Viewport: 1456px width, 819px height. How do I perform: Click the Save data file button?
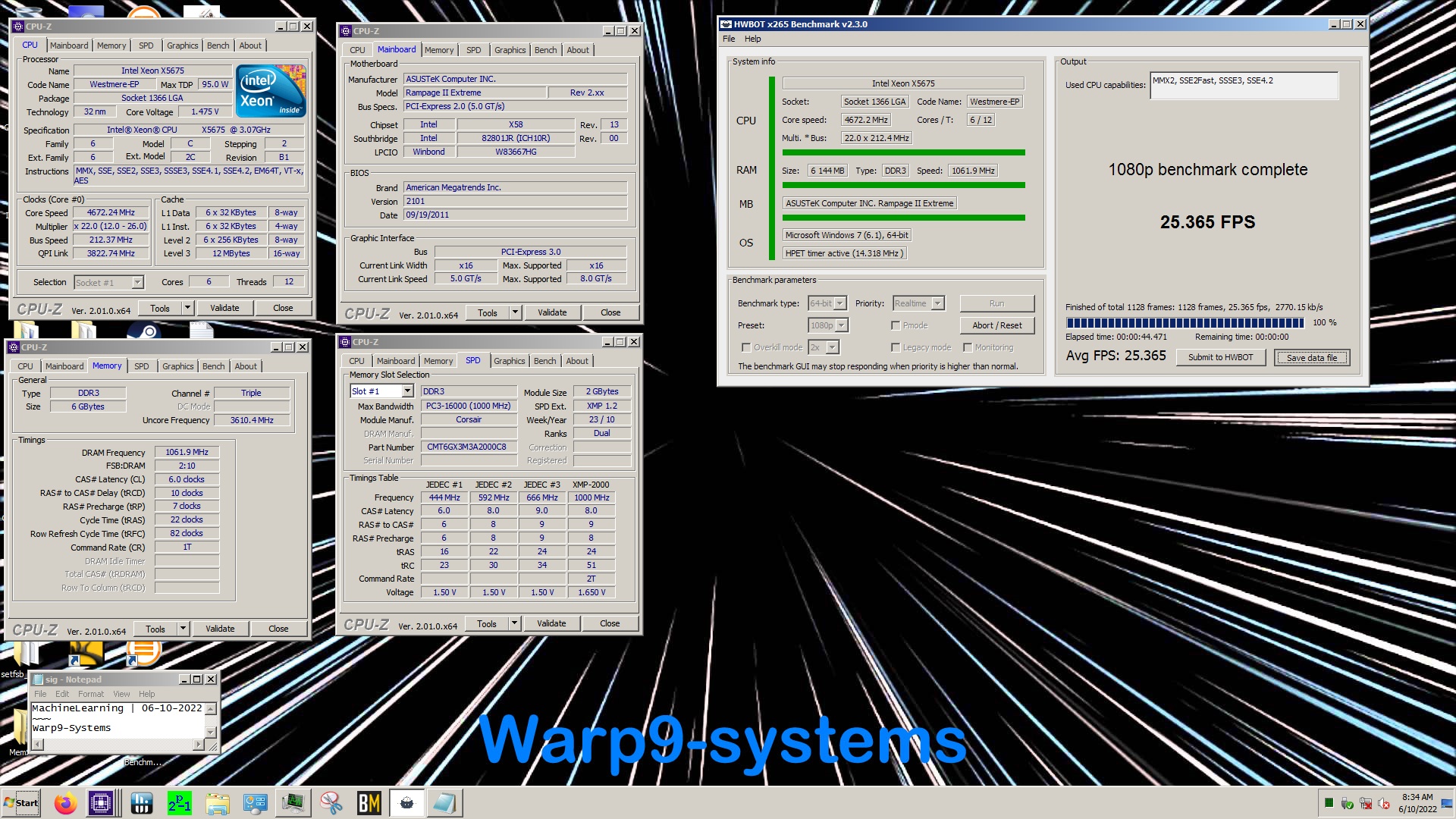point(1311,357)
